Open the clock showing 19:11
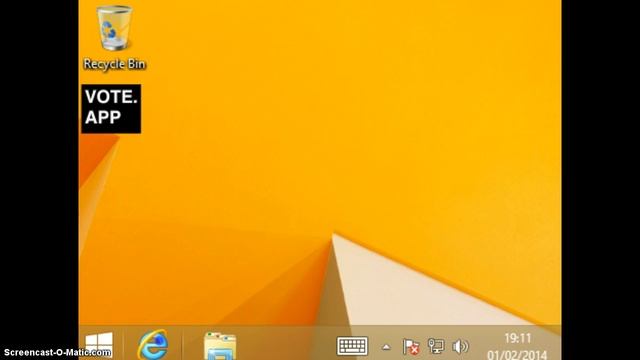The width and height of the screenshot is (640, 360). click(518, 338)
